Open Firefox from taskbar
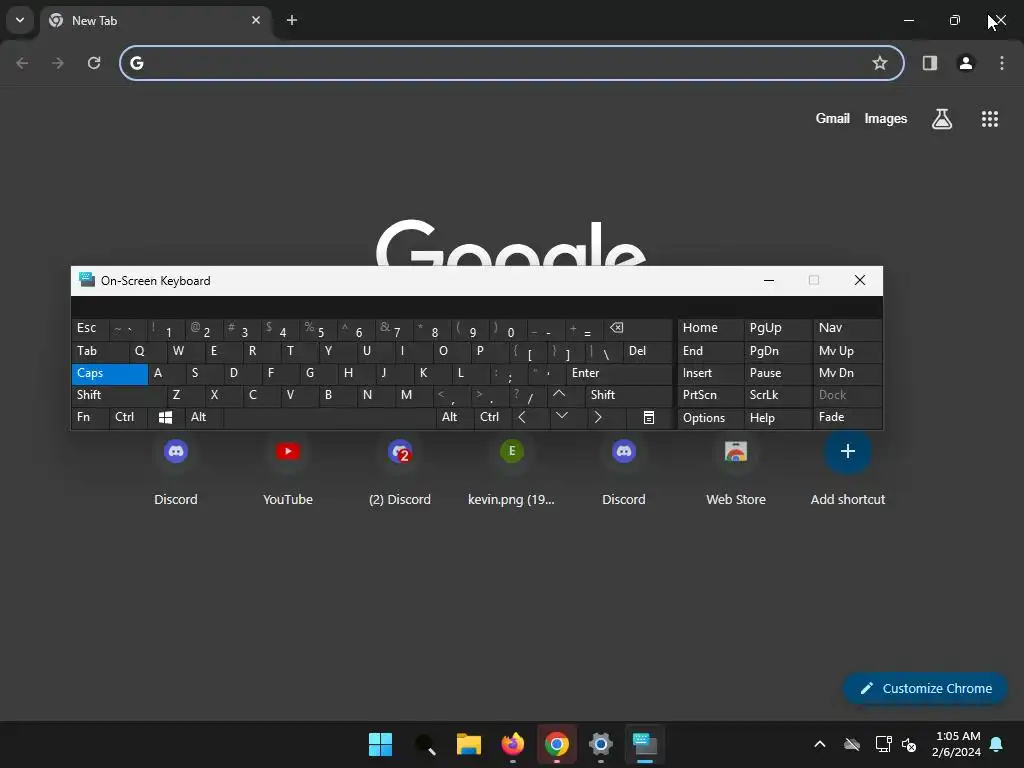 tap(513, 744)
